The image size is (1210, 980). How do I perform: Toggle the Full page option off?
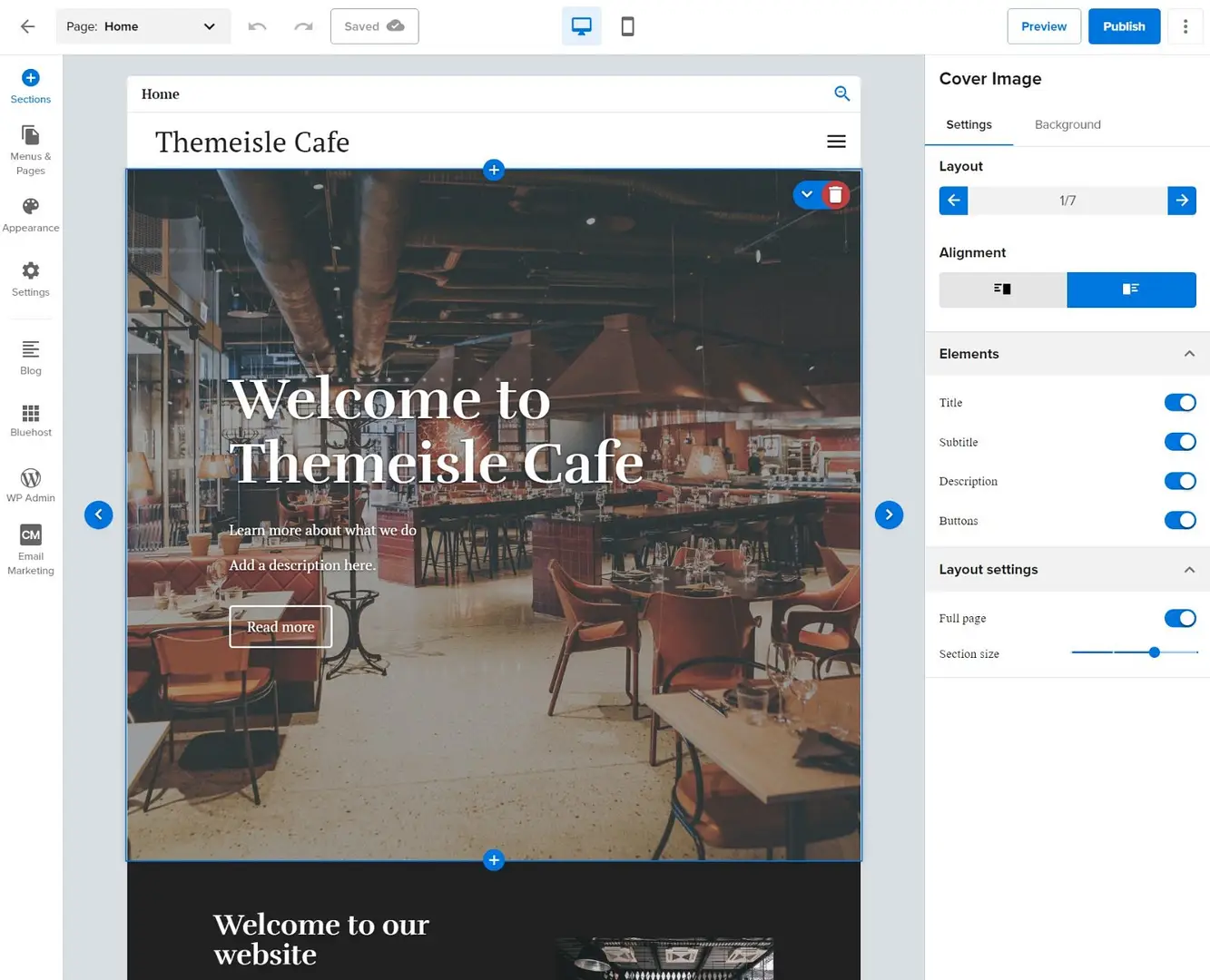click(x=1179, y=619)
